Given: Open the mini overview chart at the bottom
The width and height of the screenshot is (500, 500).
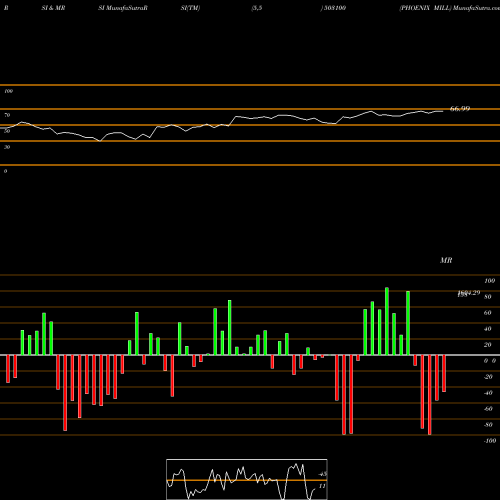Looking at the screenshot, I should [247, 479].
